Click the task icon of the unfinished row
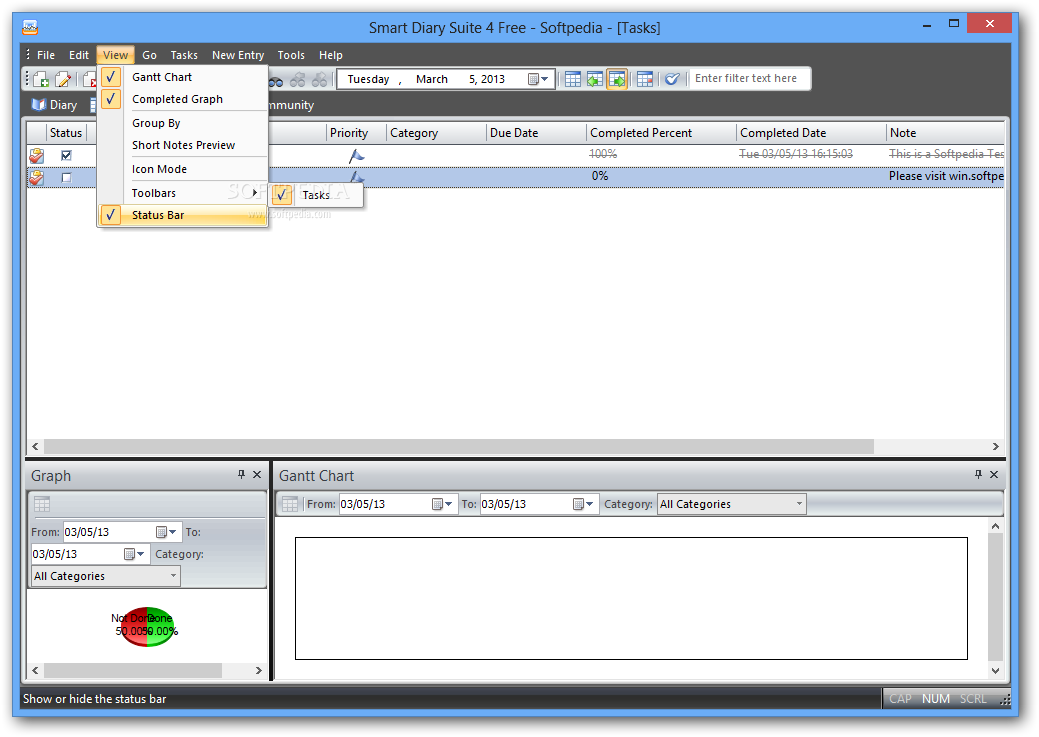The image size is (1039, 737). (x=36, y=178)
